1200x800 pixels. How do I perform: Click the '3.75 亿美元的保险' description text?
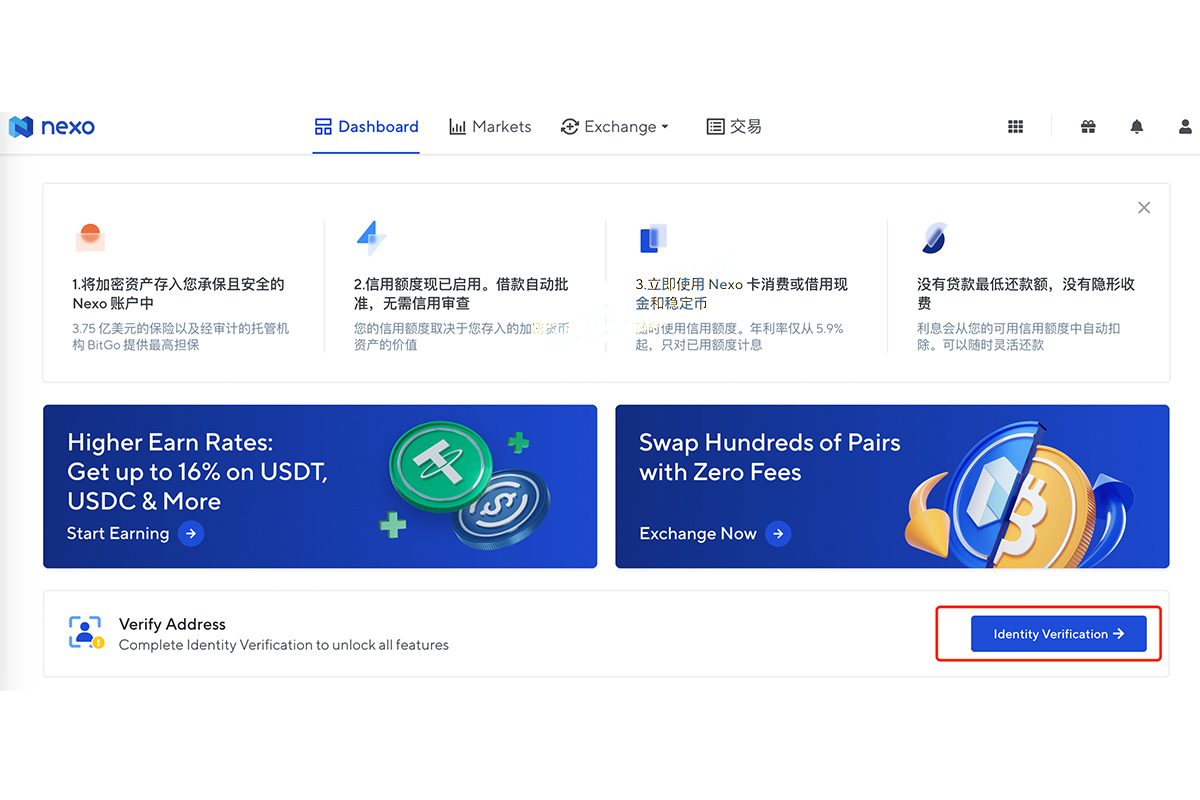click(x=181, y=336)
